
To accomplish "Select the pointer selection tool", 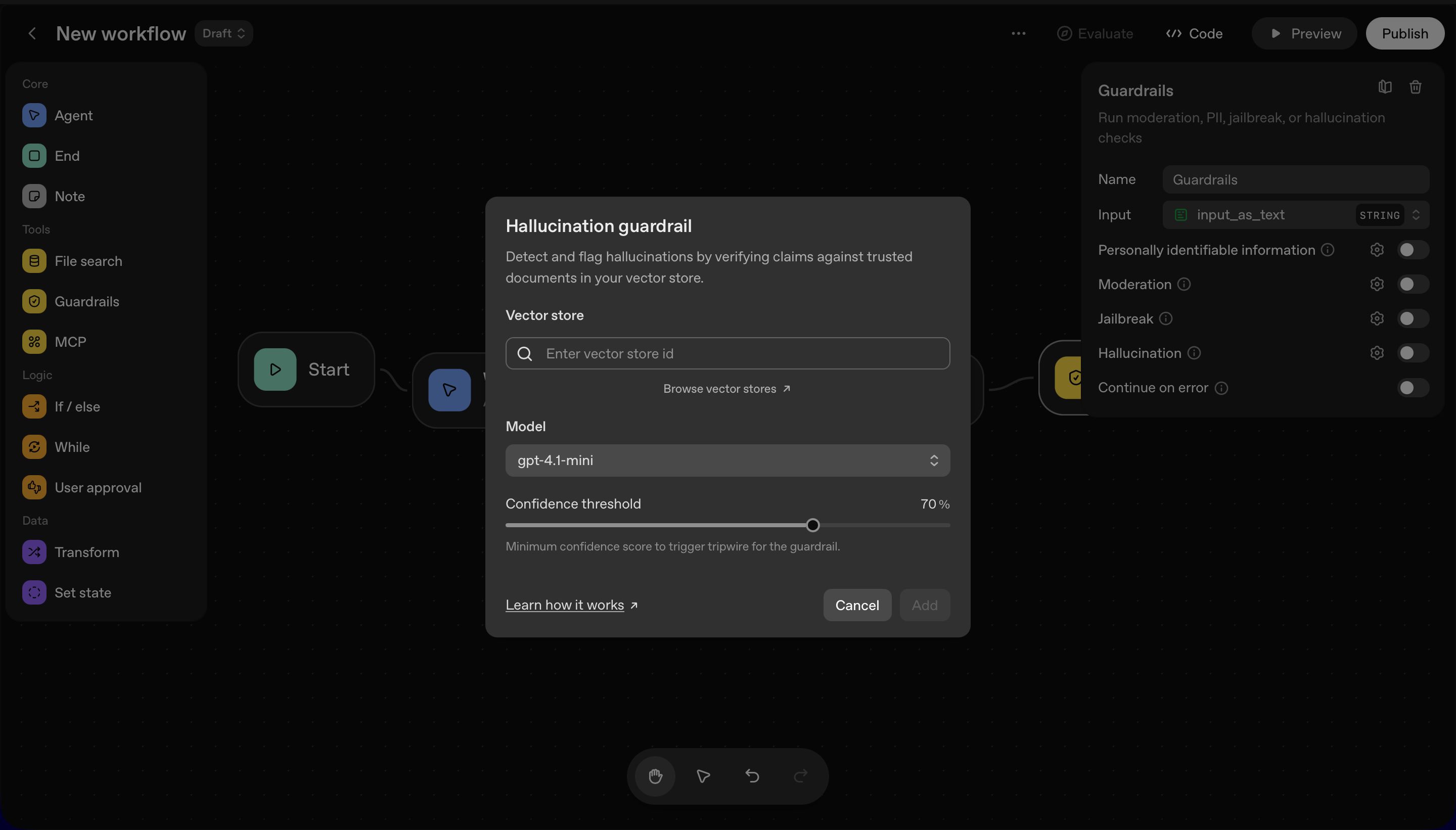I will 704,776.
